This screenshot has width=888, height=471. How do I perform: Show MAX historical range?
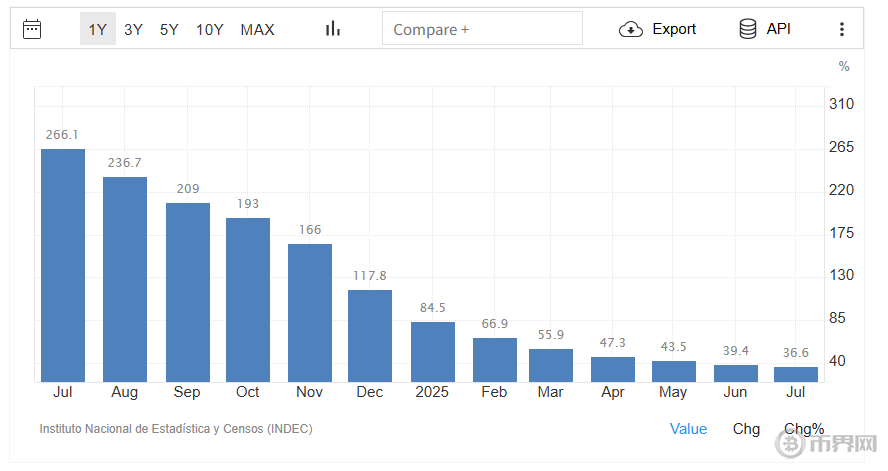pos(257,29)
